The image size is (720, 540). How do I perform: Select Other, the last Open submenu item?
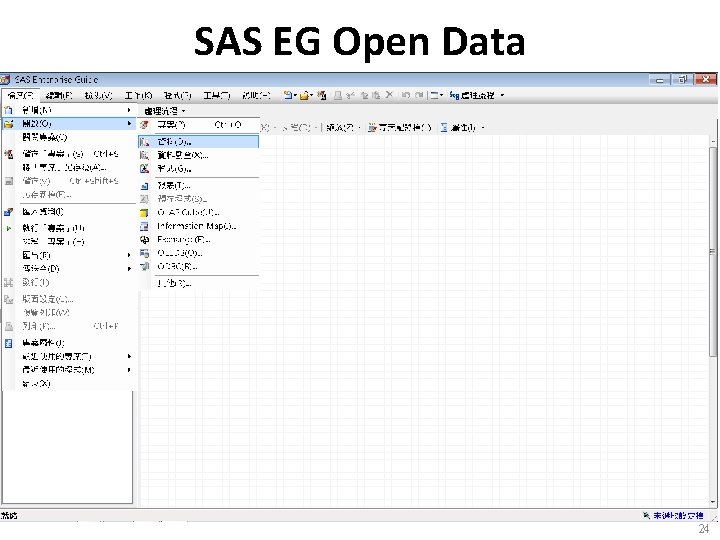(198, 283)
